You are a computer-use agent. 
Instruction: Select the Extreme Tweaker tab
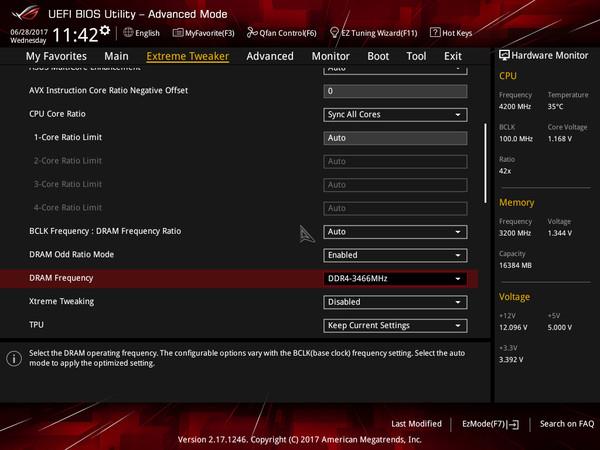pos(188,56)
